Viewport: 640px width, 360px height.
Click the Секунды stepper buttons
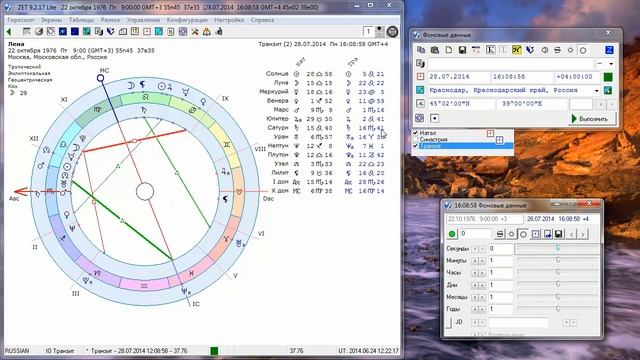(x=478, y=249)
